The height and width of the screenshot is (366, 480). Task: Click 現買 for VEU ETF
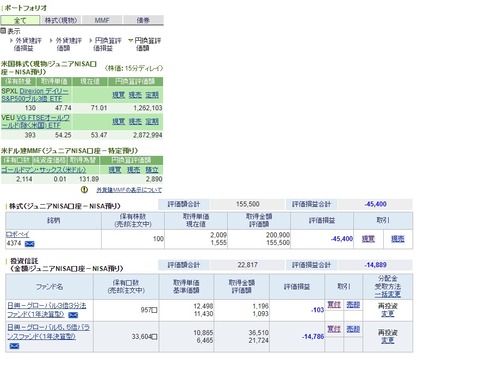tap(118, 122)
